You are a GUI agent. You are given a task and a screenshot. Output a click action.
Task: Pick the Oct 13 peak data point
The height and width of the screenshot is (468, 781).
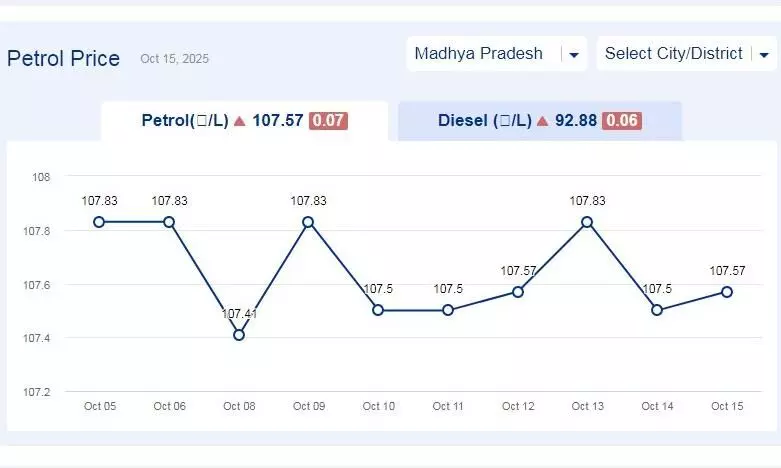click(587, 222)
